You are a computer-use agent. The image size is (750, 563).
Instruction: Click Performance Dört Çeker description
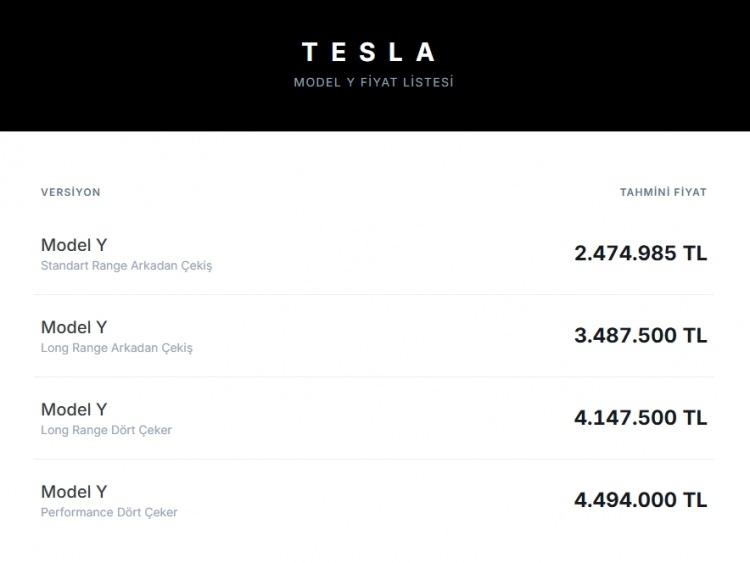click(x=109, y=512)
